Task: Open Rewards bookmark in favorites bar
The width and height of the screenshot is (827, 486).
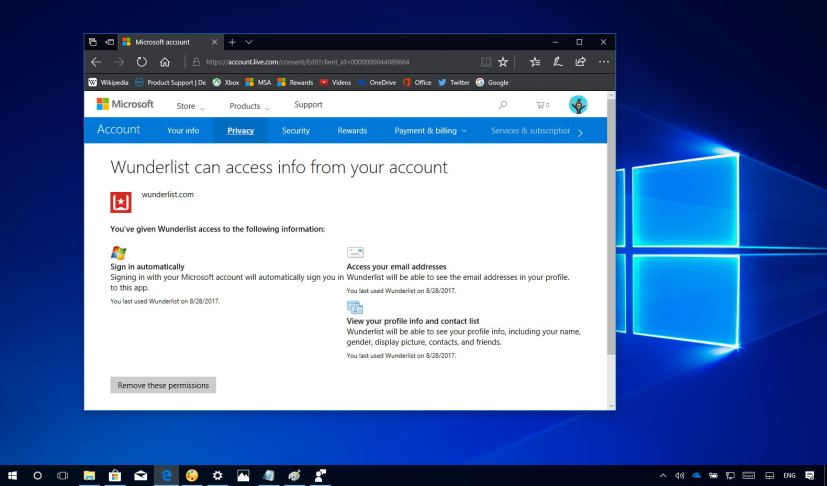Action: pyautogui.click(x=295, y=82)
